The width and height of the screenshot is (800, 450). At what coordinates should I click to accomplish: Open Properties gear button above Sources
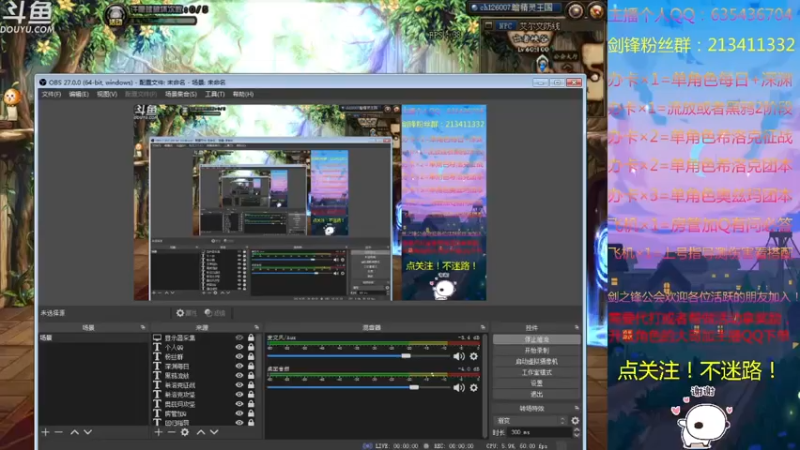pyautogui.click(x=186, y=313)
